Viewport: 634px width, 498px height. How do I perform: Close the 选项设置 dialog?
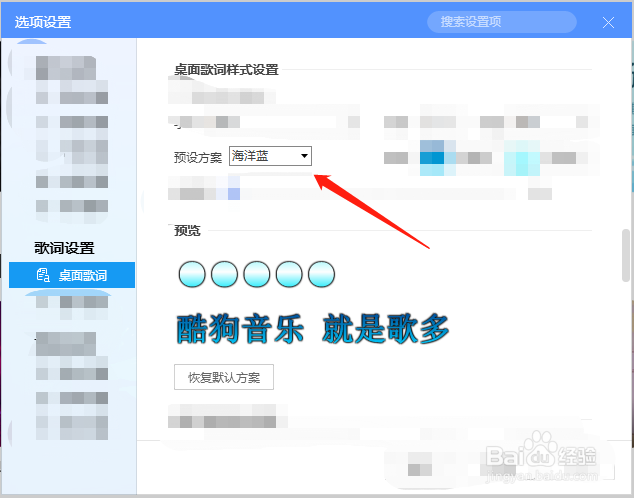pos(608,23)
